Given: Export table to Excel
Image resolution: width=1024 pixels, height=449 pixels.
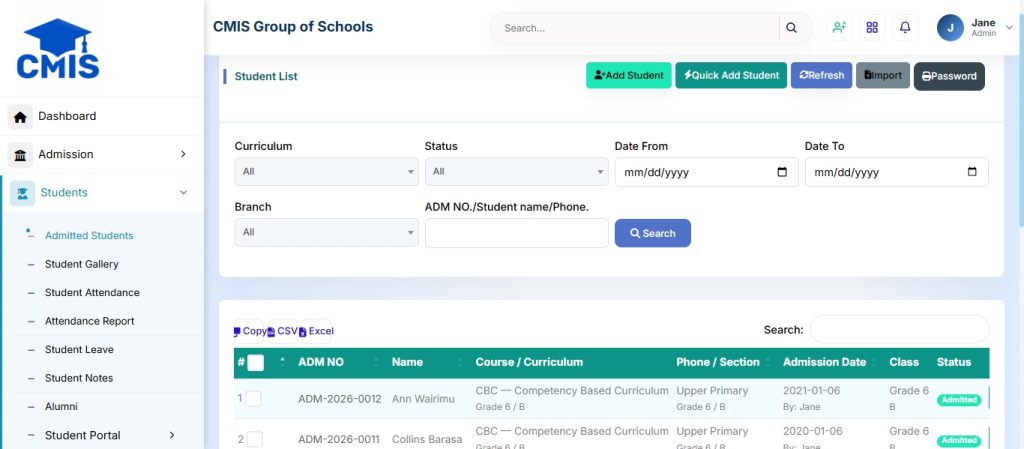Looking at the screenshot, I should [x=316, y=332].
